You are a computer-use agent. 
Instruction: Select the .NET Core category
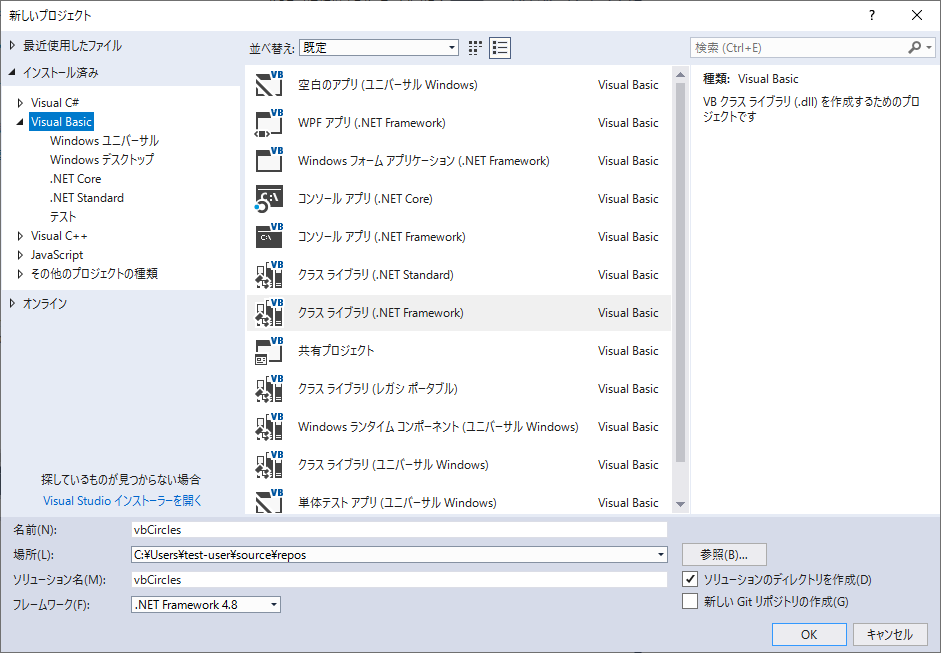pyautogui.click(x=76, y=179)
